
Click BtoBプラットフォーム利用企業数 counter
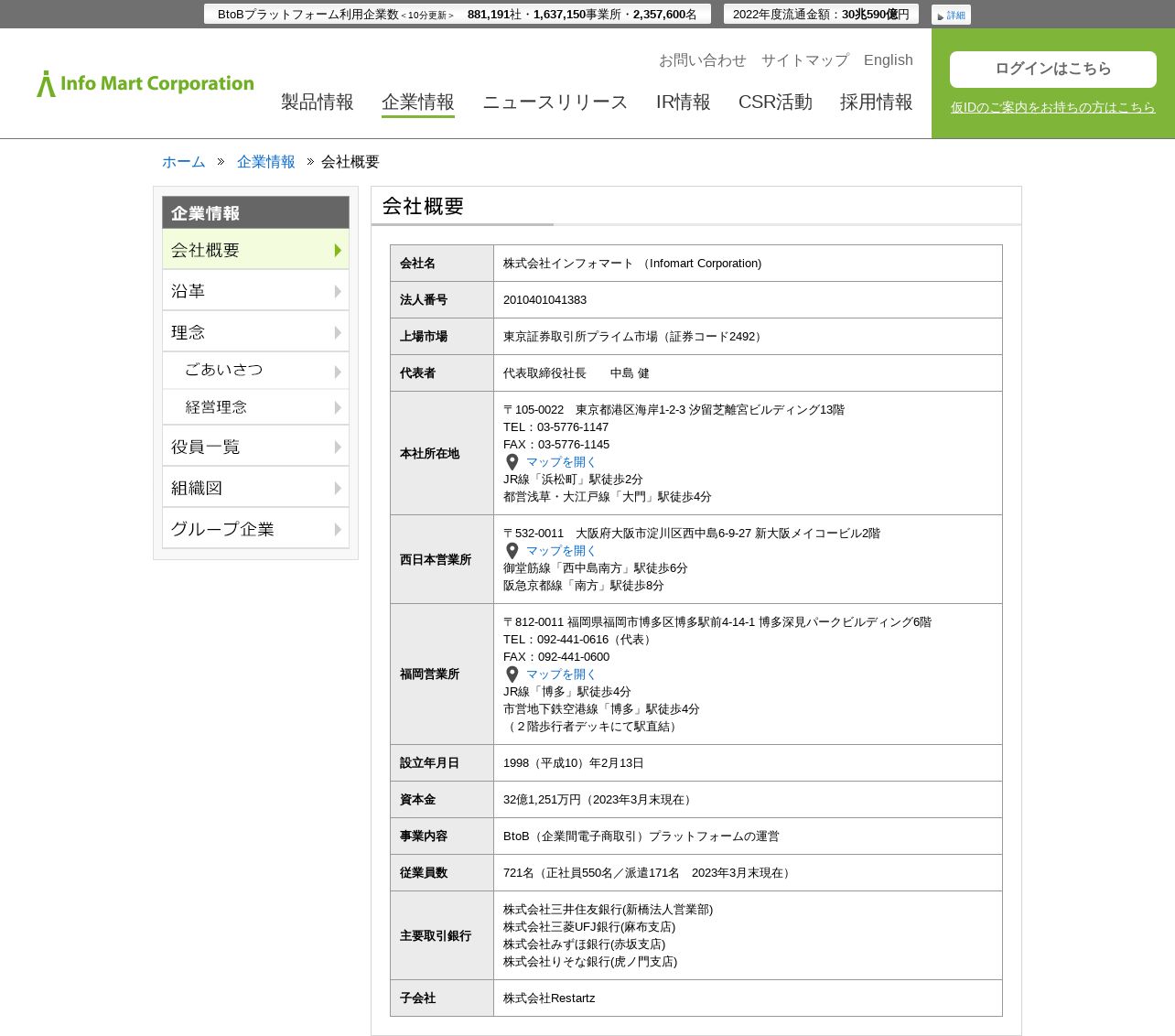tap(458, 15)
